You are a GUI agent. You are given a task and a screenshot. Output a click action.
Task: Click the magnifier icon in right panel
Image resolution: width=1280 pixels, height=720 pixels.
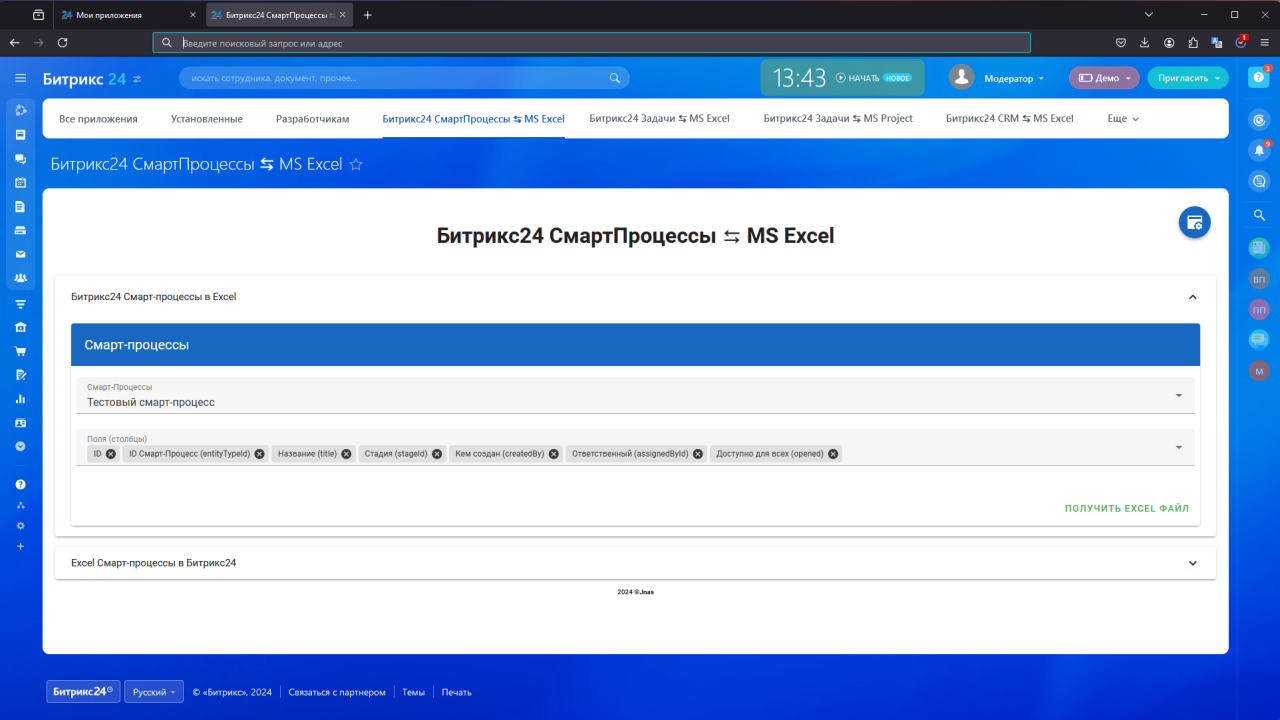point(1259,215)
